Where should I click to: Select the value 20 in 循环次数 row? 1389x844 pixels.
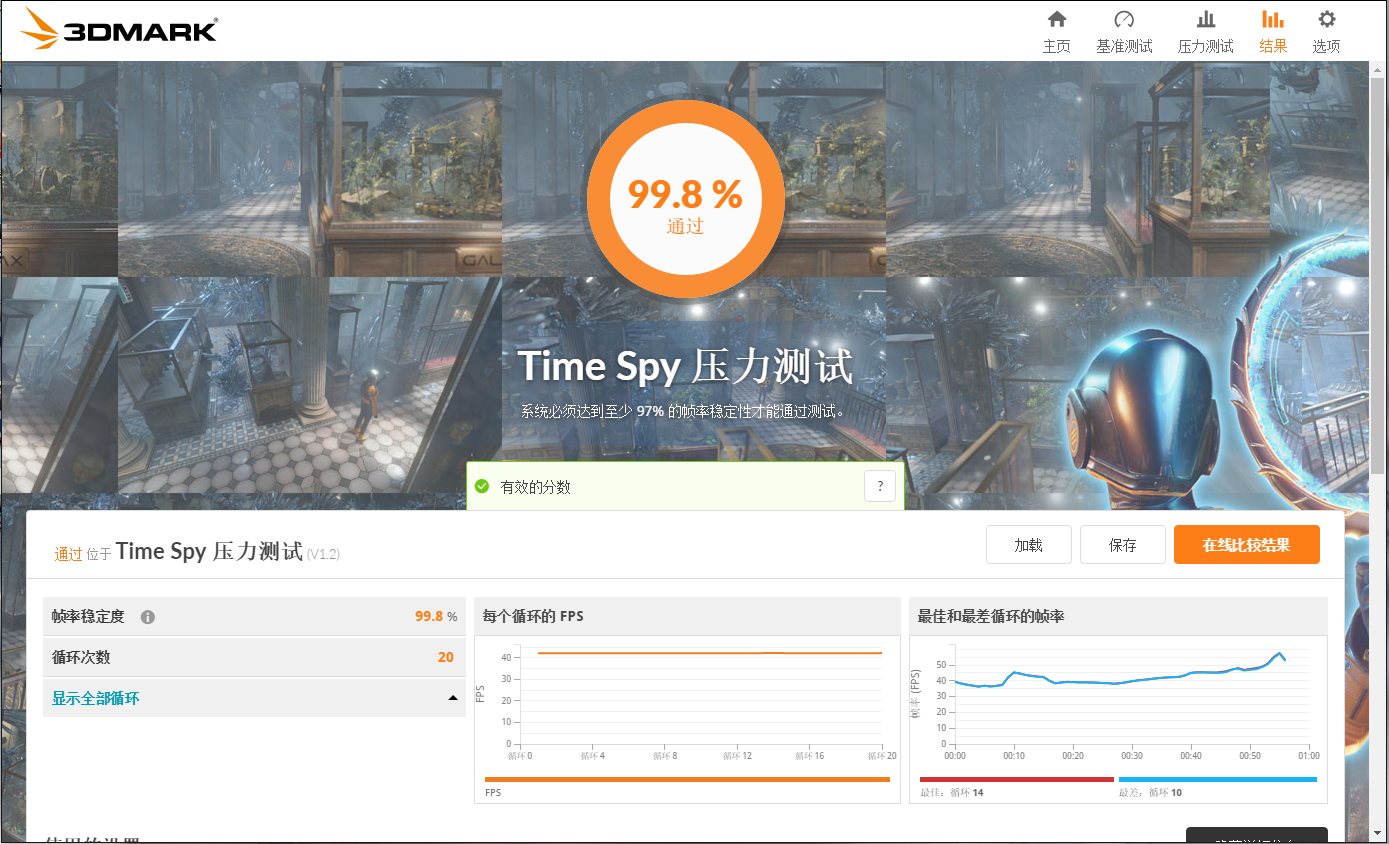446,657
